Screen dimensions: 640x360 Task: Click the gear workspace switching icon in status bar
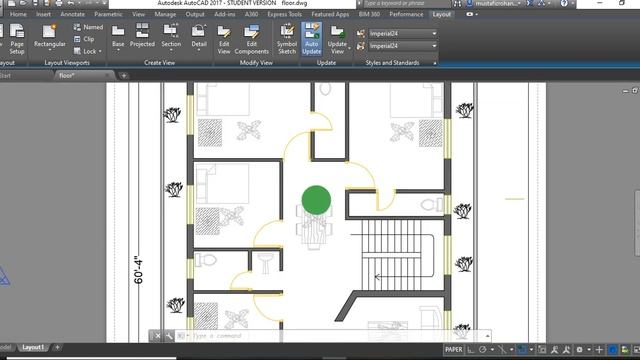tap(579, 349)
